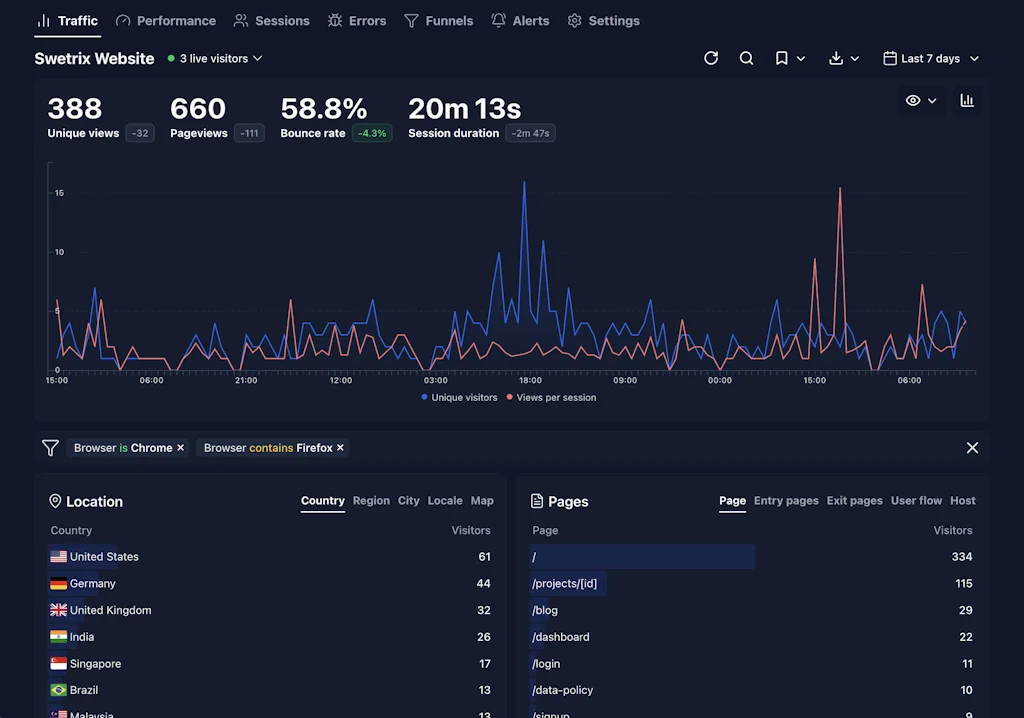
Task: Open the Sessions tab
Action: [x=271, y=20]
